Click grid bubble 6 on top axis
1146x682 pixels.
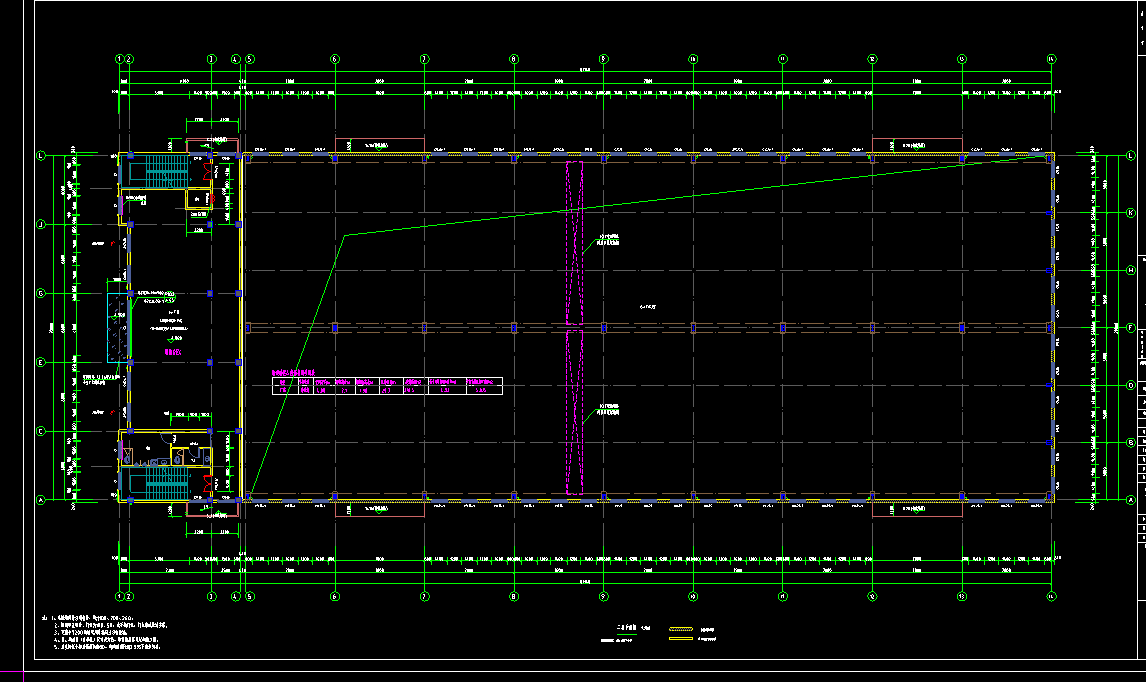point(335,59)
